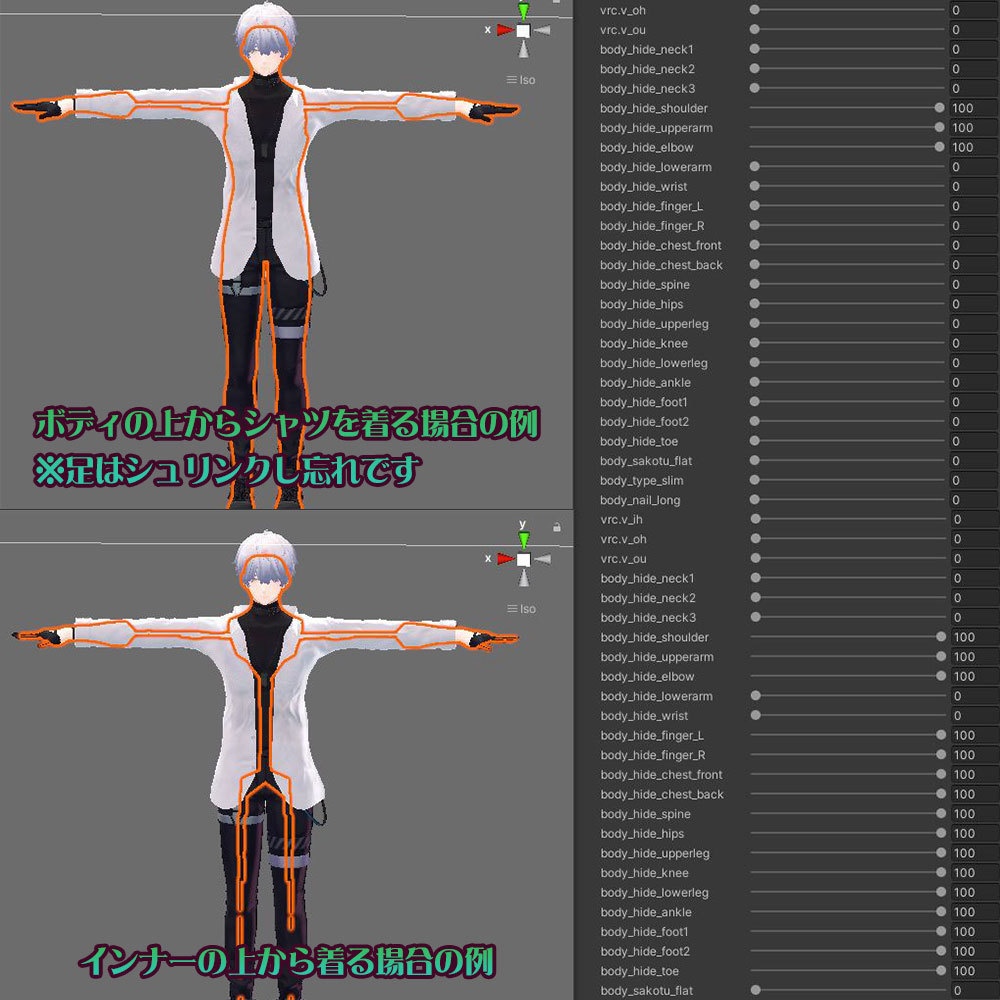
Task: Click body_hide_wrist value field in lower list
Action: 974,716
